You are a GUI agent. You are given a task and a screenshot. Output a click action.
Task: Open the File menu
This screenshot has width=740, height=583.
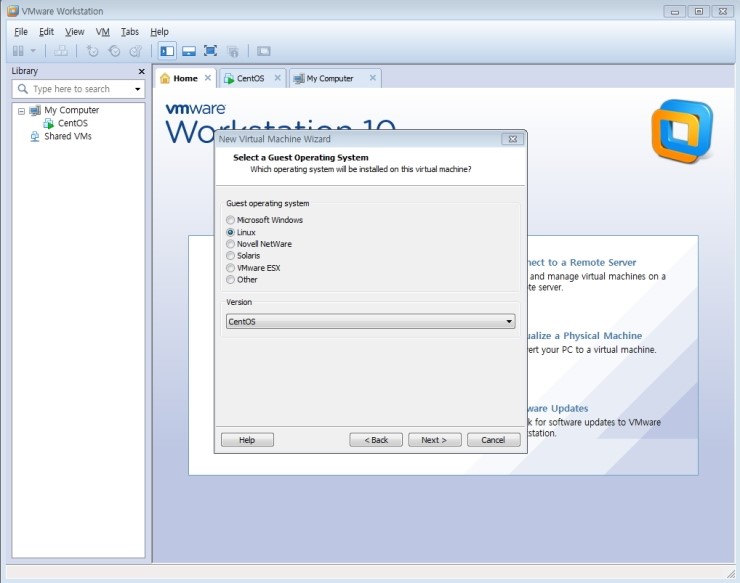click(21, 32)
